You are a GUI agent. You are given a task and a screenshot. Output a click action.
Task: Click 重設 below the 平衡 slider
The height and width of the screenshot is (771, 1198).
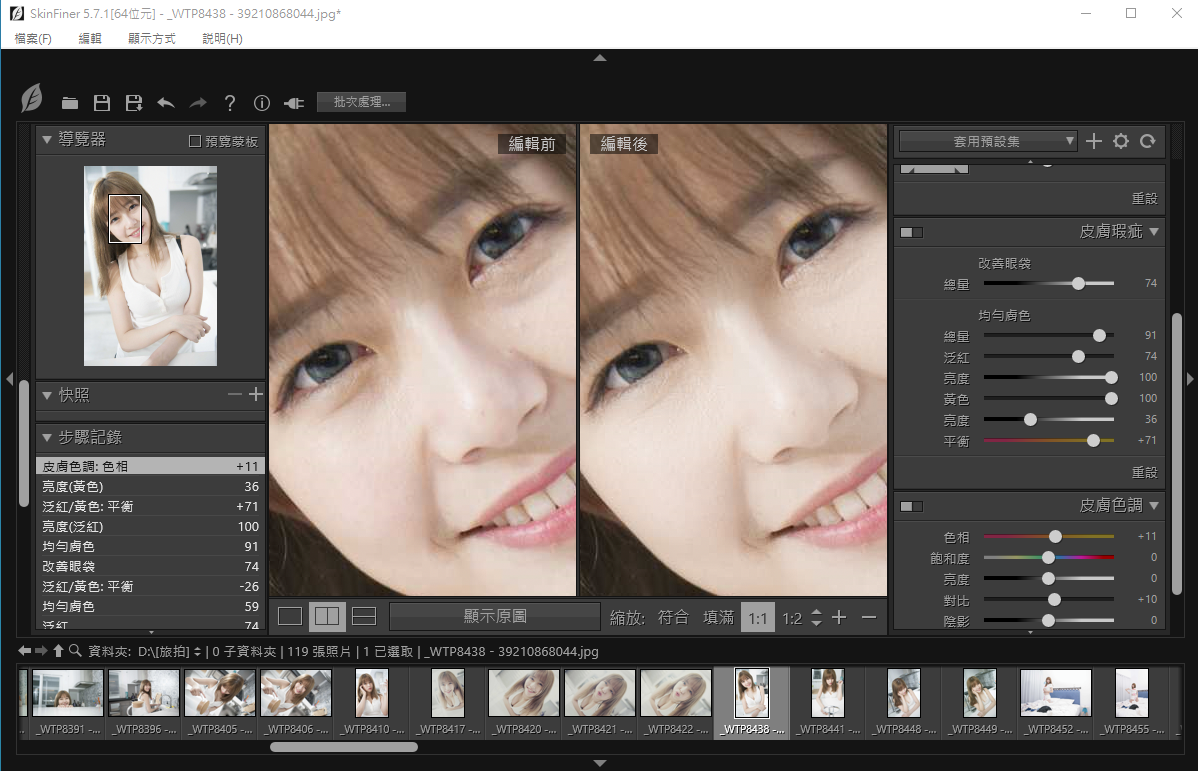[1145, 473]
